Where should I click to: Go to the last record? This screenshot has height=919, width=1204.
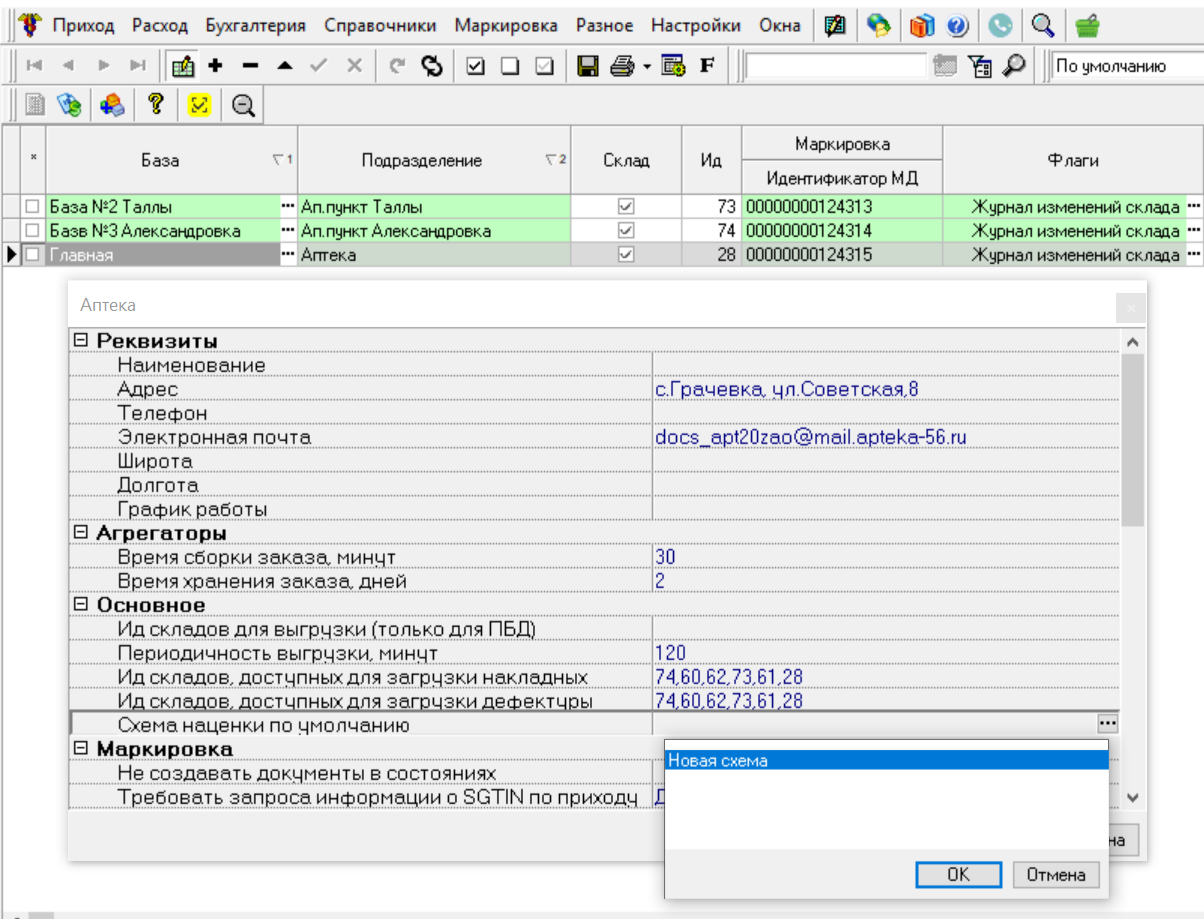pyautogui.click(x=138, y=66)
